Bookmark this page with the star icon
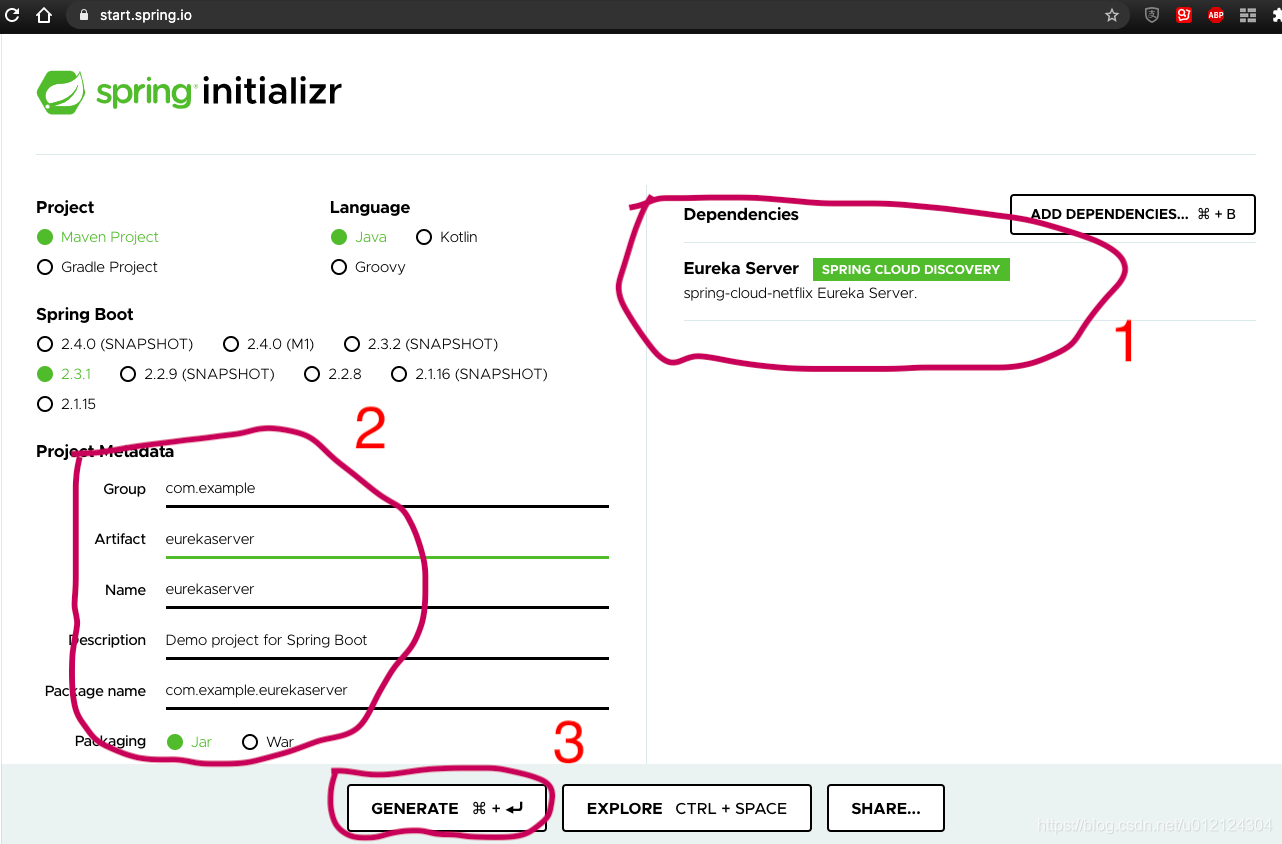Screen dimensions: 1282x844 1112,15
